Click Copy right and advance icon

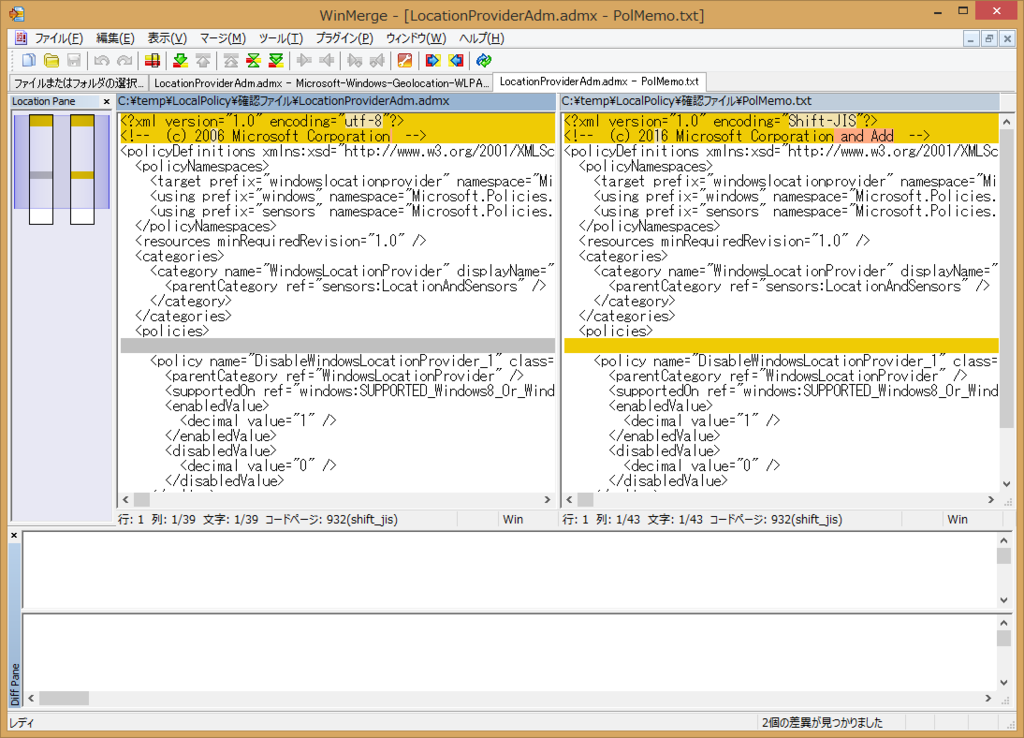click(x=355, y=61)
